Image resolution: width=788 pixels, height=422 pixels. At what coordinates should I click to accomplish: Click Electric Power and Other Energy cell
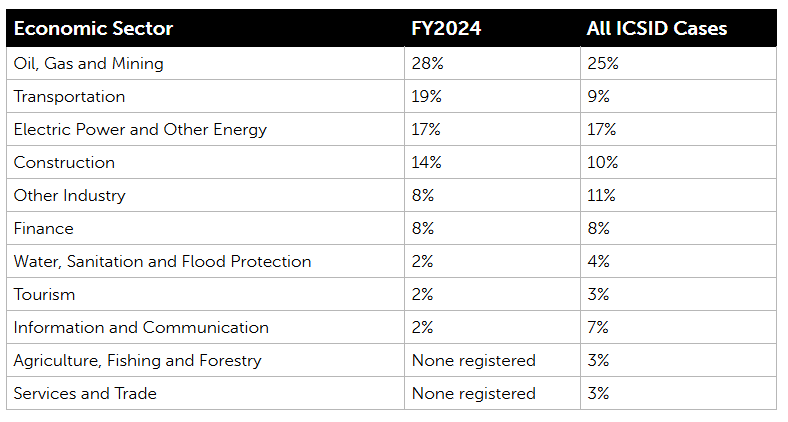[140, 130]
